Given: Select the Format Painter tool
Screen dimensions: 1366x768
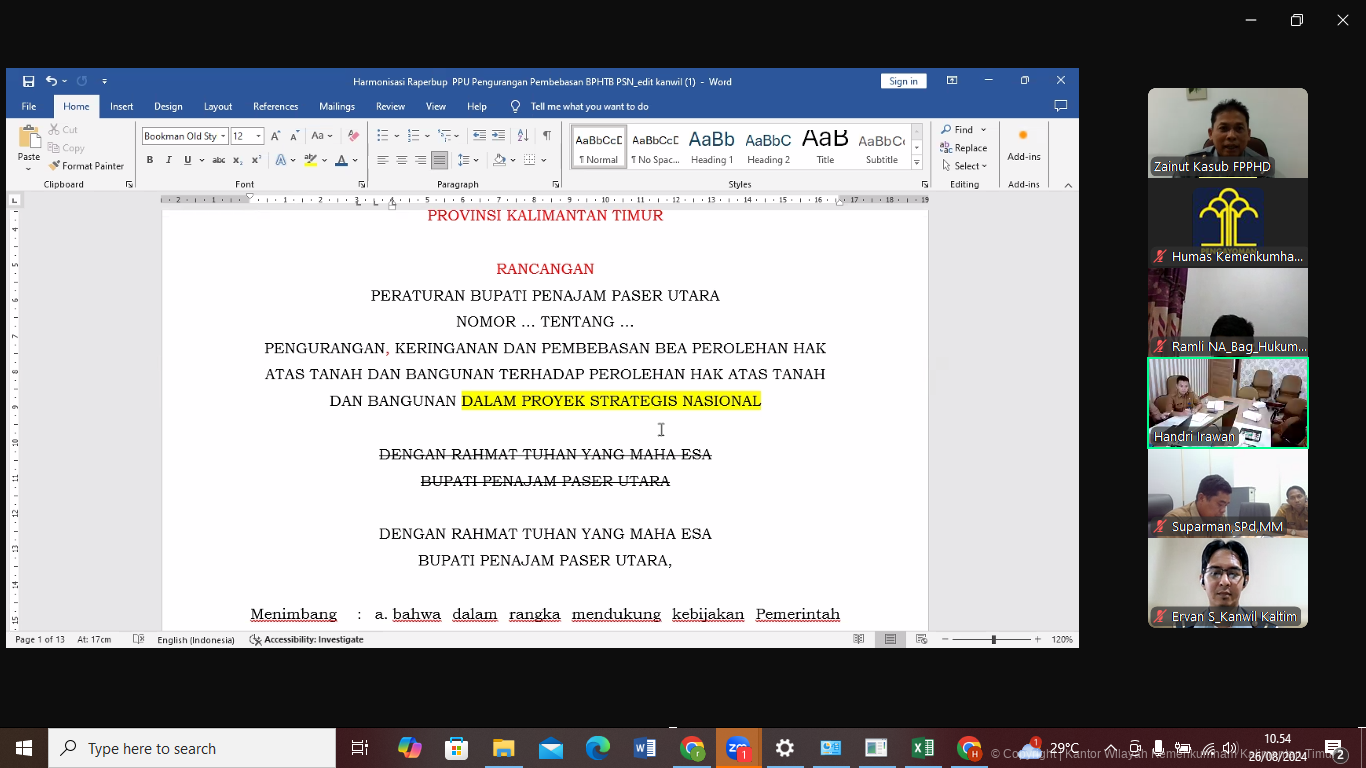Looking at the screenshot, I should click(86, 166).
